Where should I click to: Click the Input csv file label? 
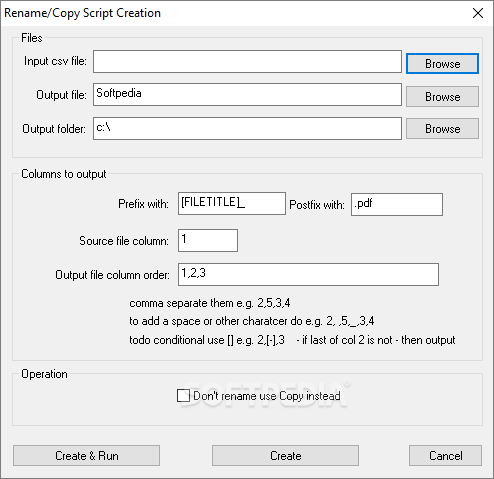[x=55, y=61]
